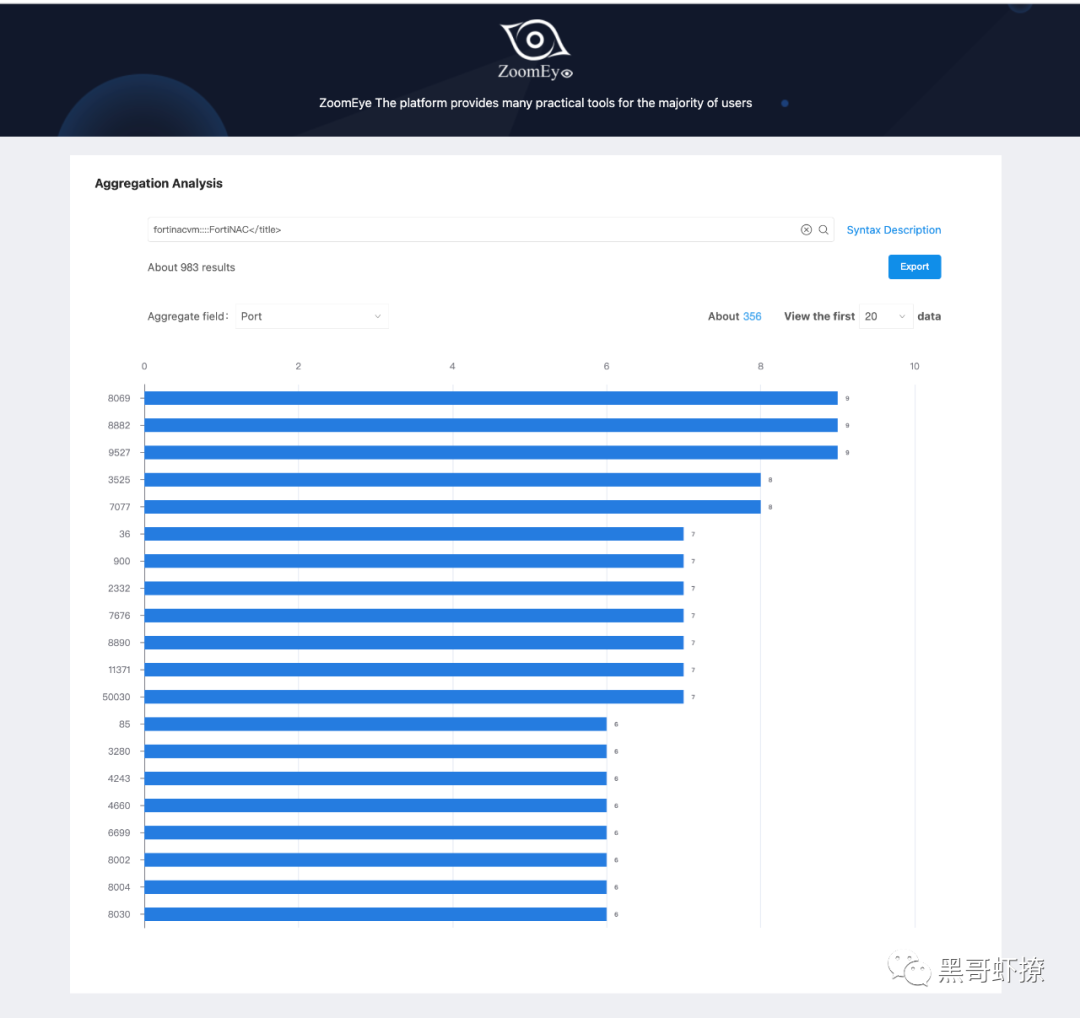Click the '10' x-axis tick label
The height and width of the screenshot is (1018, 1080).
click(914, 366)
